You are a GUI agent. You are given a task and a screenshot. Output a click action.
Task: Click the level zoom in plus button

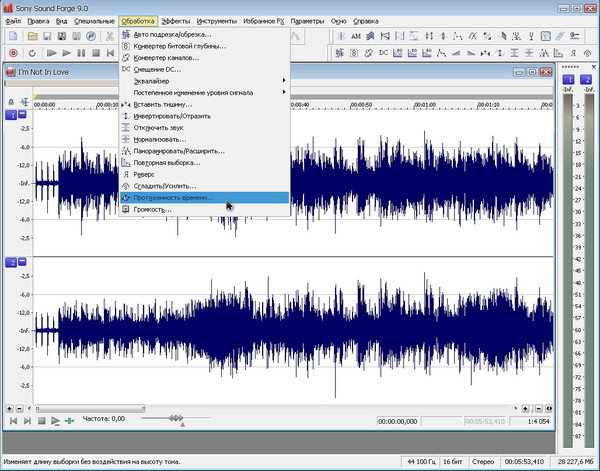(10, 409)
